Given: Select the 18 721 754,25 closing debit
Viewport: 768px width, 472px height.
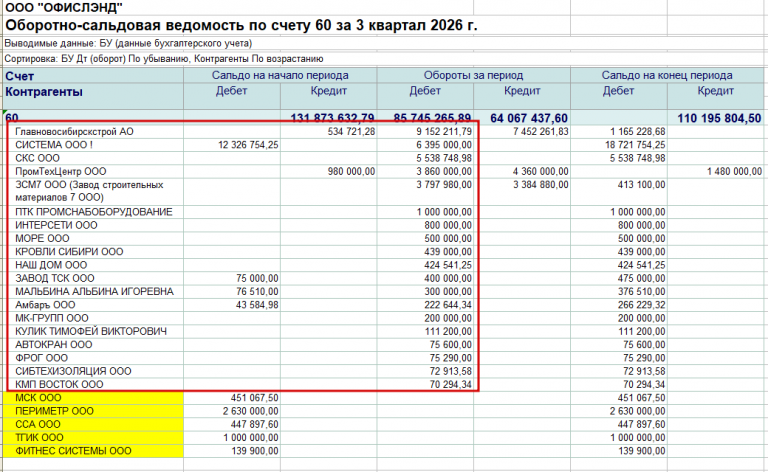Looking at the screenshot, I should 635,145.
